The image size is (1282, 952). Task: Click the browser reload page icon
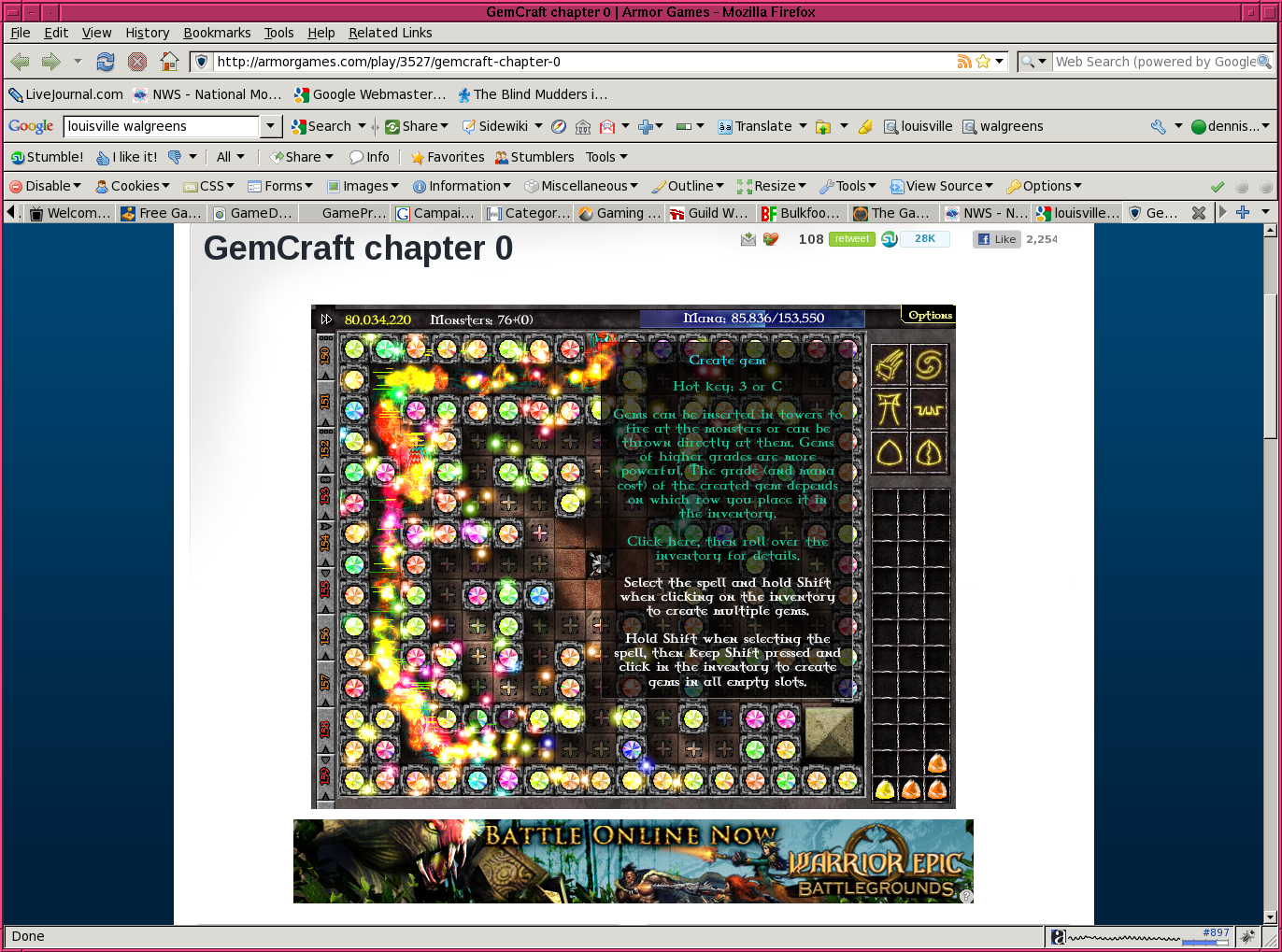106,62
